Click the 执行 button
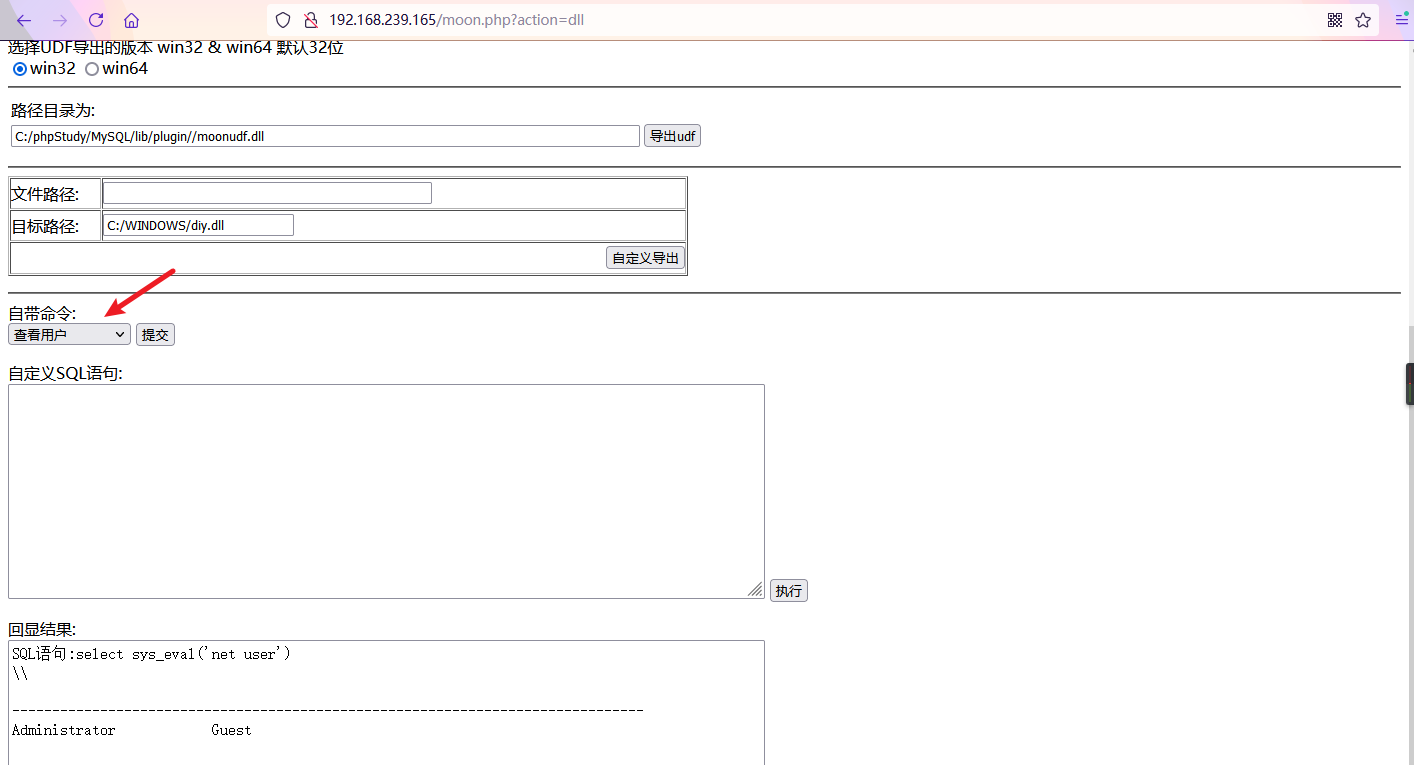This screenshot has width=1414, height=765. [788, 590]
